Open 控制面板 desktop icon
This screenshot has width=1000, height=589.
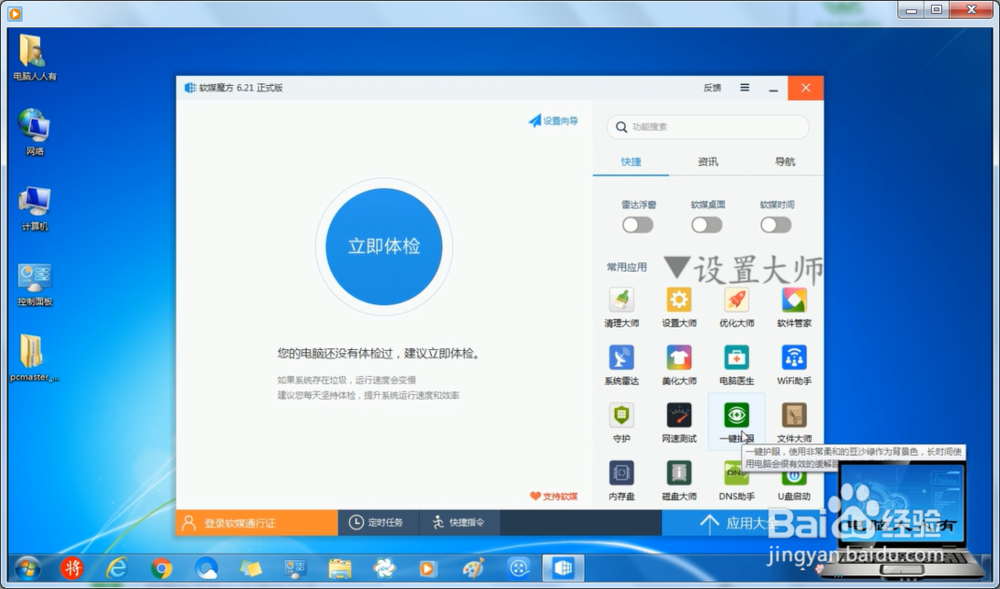[x=35, y=284]
